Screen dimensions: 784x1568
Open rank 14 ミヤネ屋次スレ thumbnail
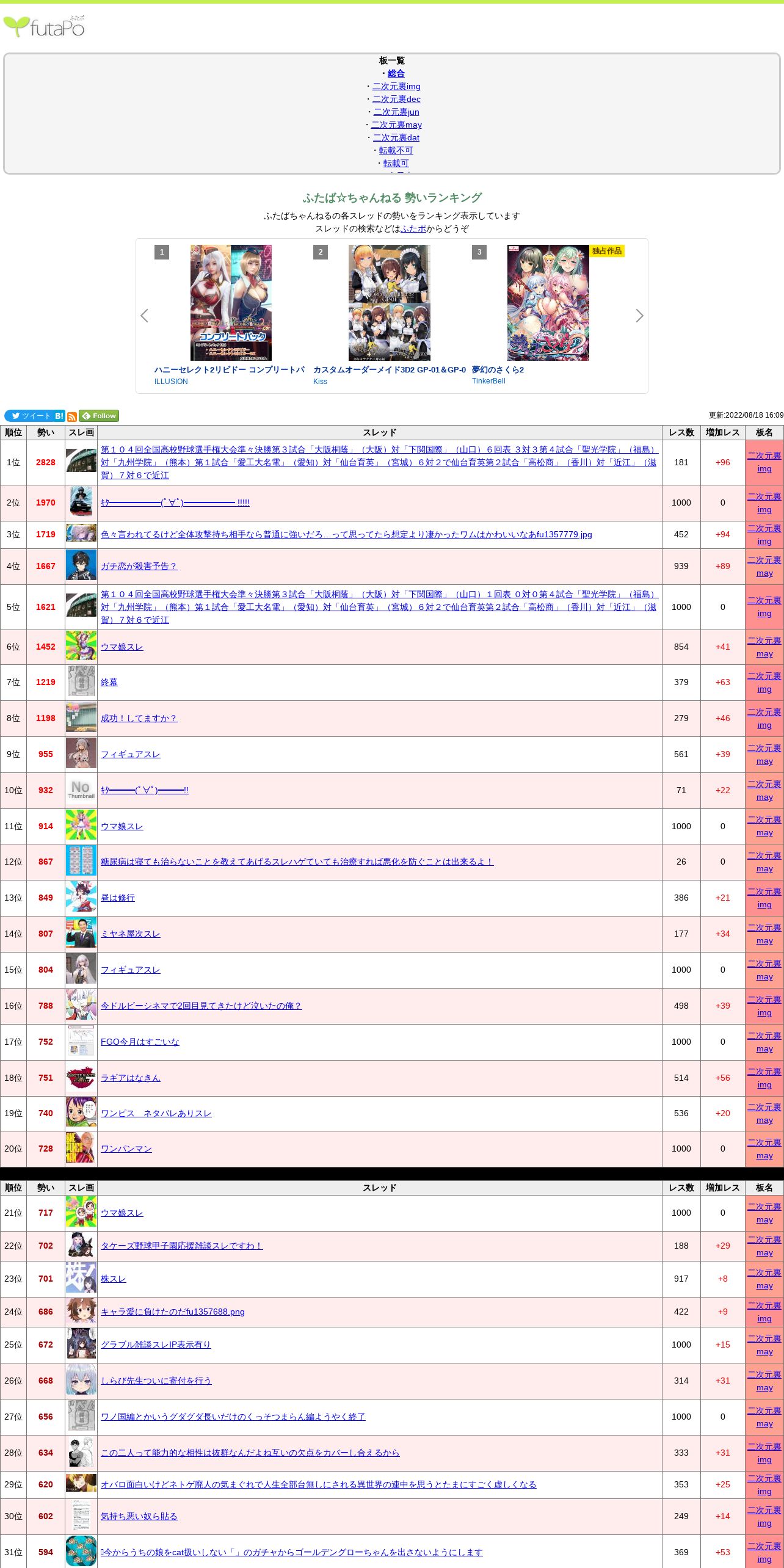(x=81, y=933)
